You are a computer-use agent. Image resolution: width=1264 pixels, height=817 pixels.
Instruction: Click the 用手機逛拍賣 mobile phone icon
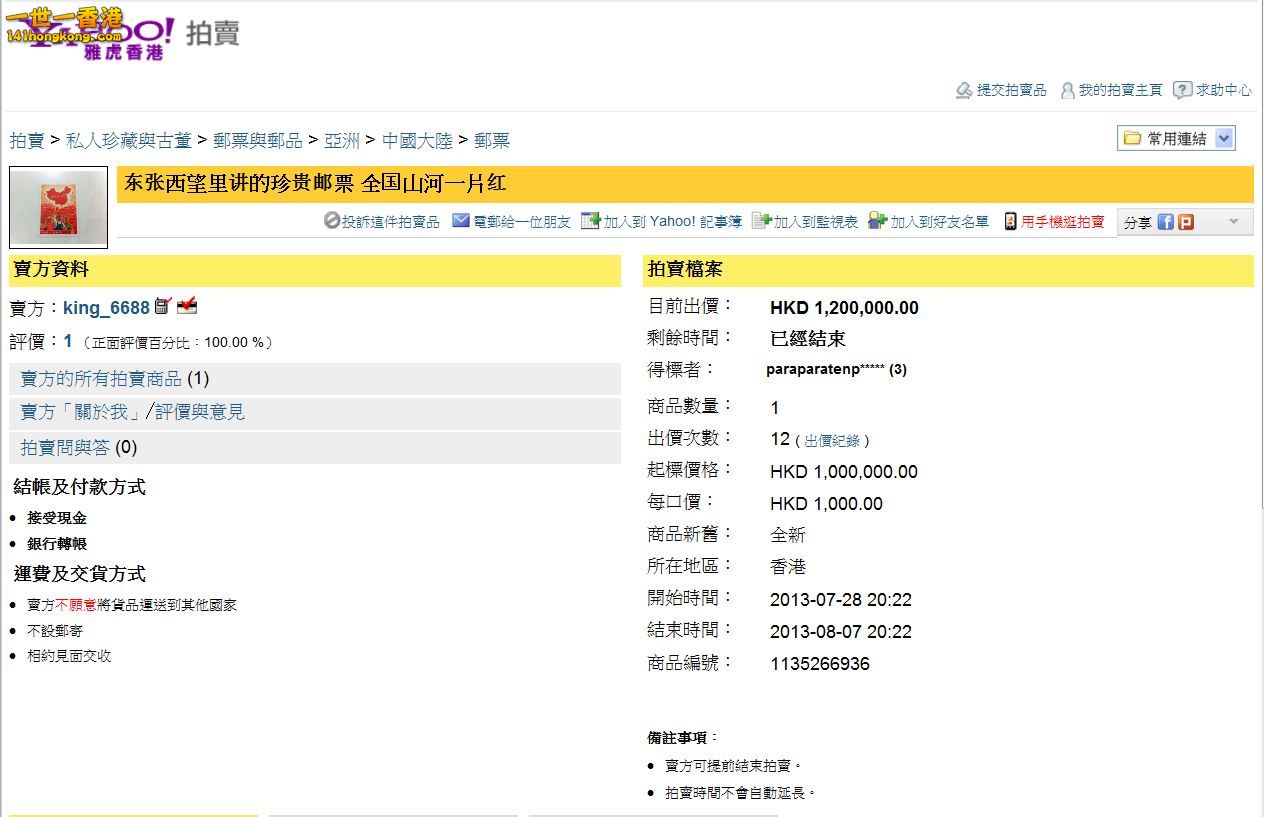(1011, 221)
